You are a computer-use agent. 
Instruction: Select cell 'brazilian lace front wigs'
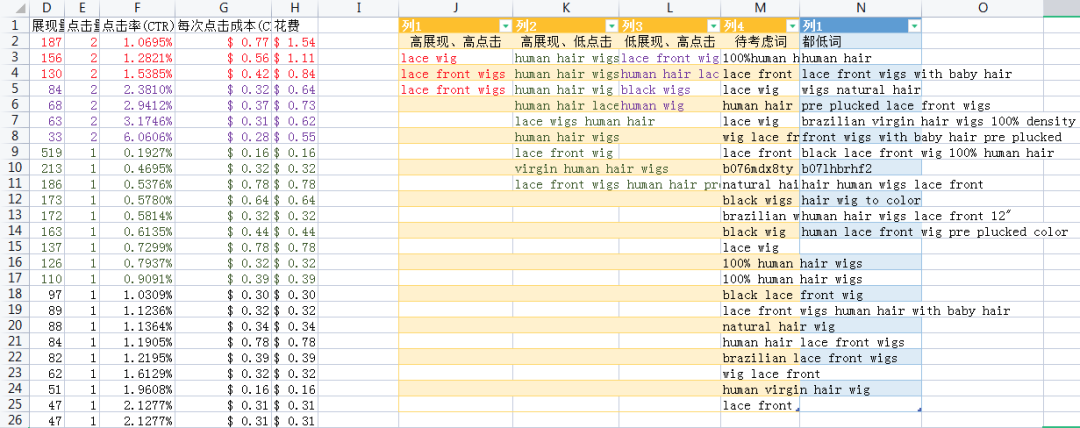760,358
